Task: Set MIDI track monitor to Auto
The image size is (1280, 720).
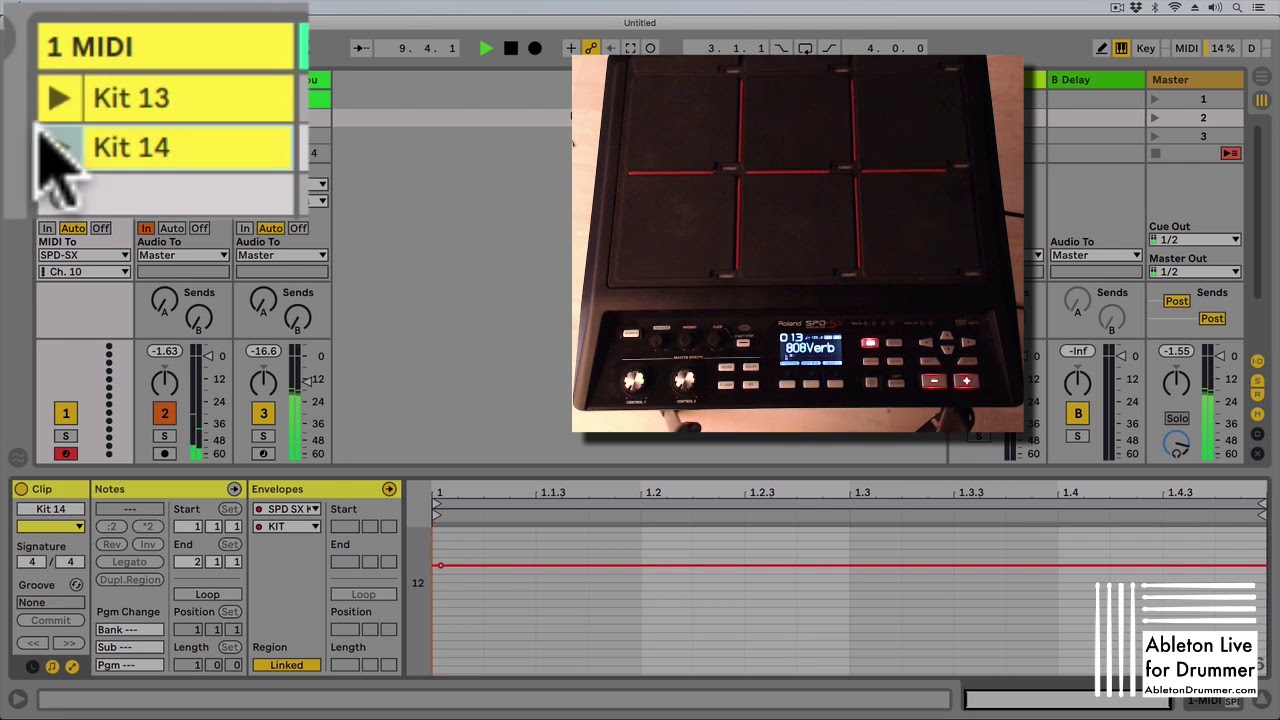Action: [x=73, y=228]
